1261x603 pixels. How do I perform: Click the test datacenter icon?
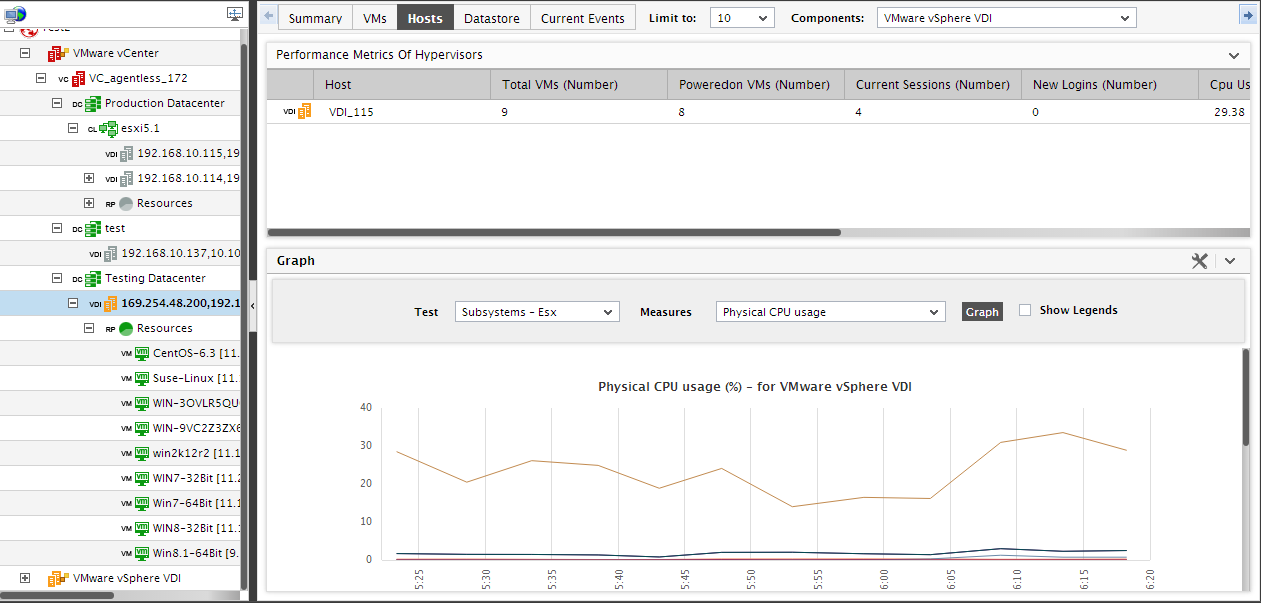(93, 228)
